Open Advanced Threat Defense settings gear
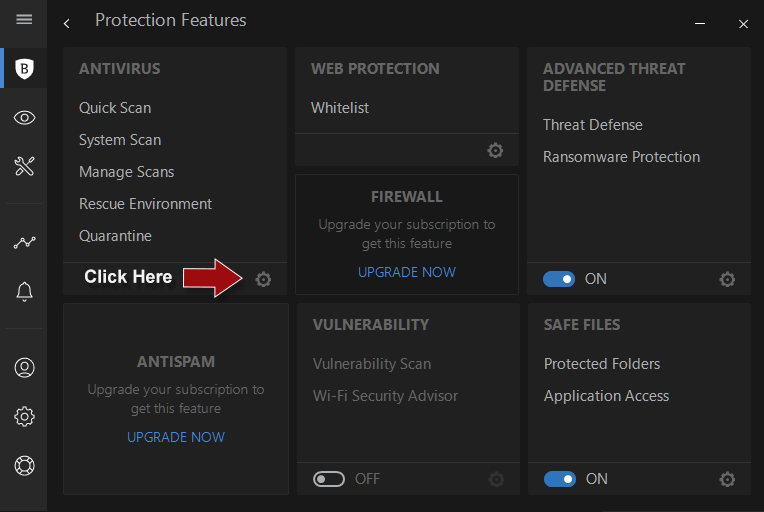Viewport: 764px width, 512px height. point(727,280)
